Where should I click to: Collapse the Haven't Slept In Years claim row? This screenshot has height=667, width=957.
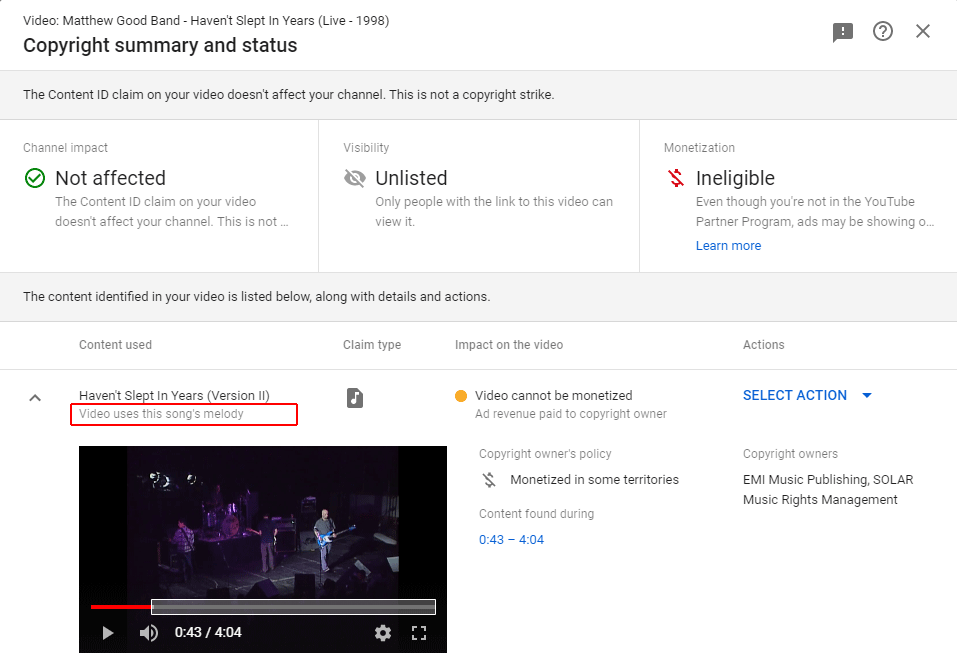click(x=35, y=398)
